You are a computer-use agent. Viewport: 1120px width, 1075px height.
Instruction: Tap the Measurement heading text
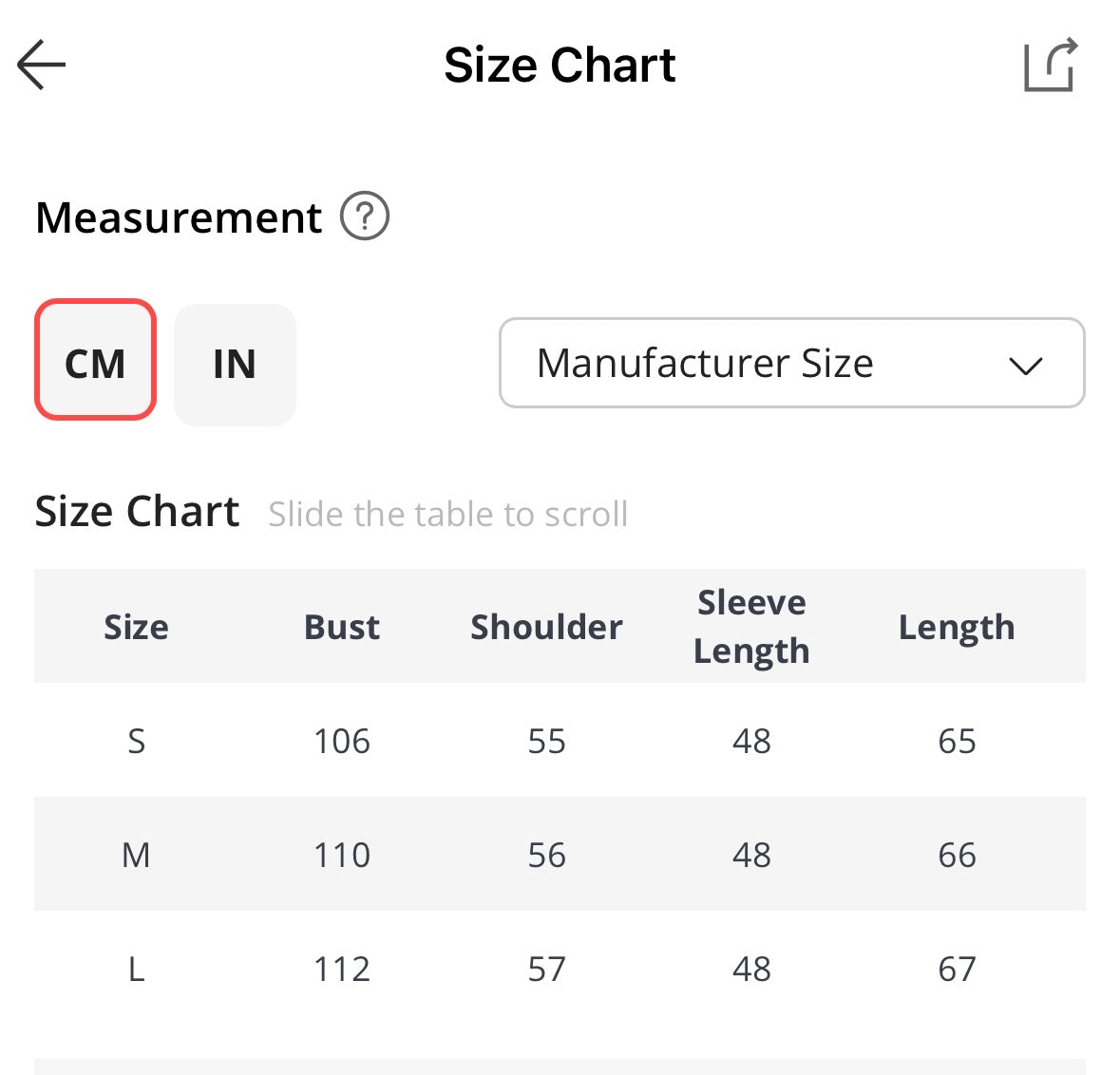click(179, 217)
